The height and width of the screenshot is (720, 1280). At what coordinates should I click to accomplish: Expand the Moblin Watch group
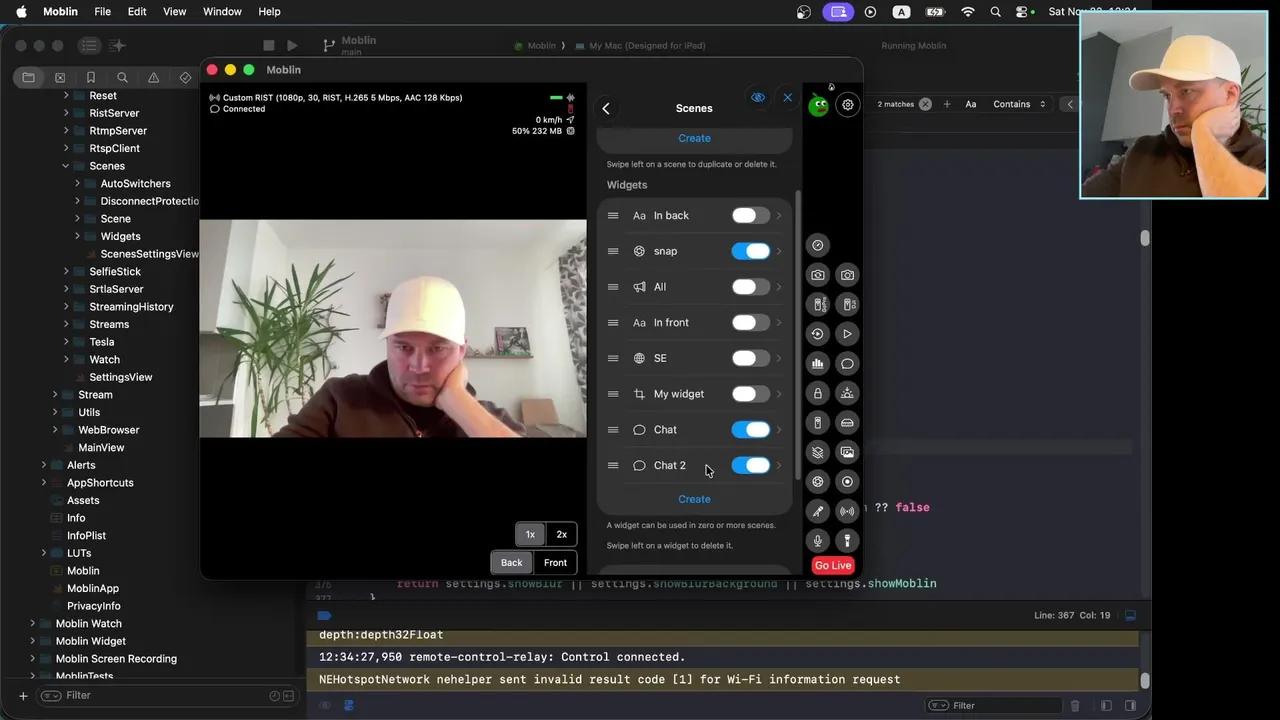32,624
